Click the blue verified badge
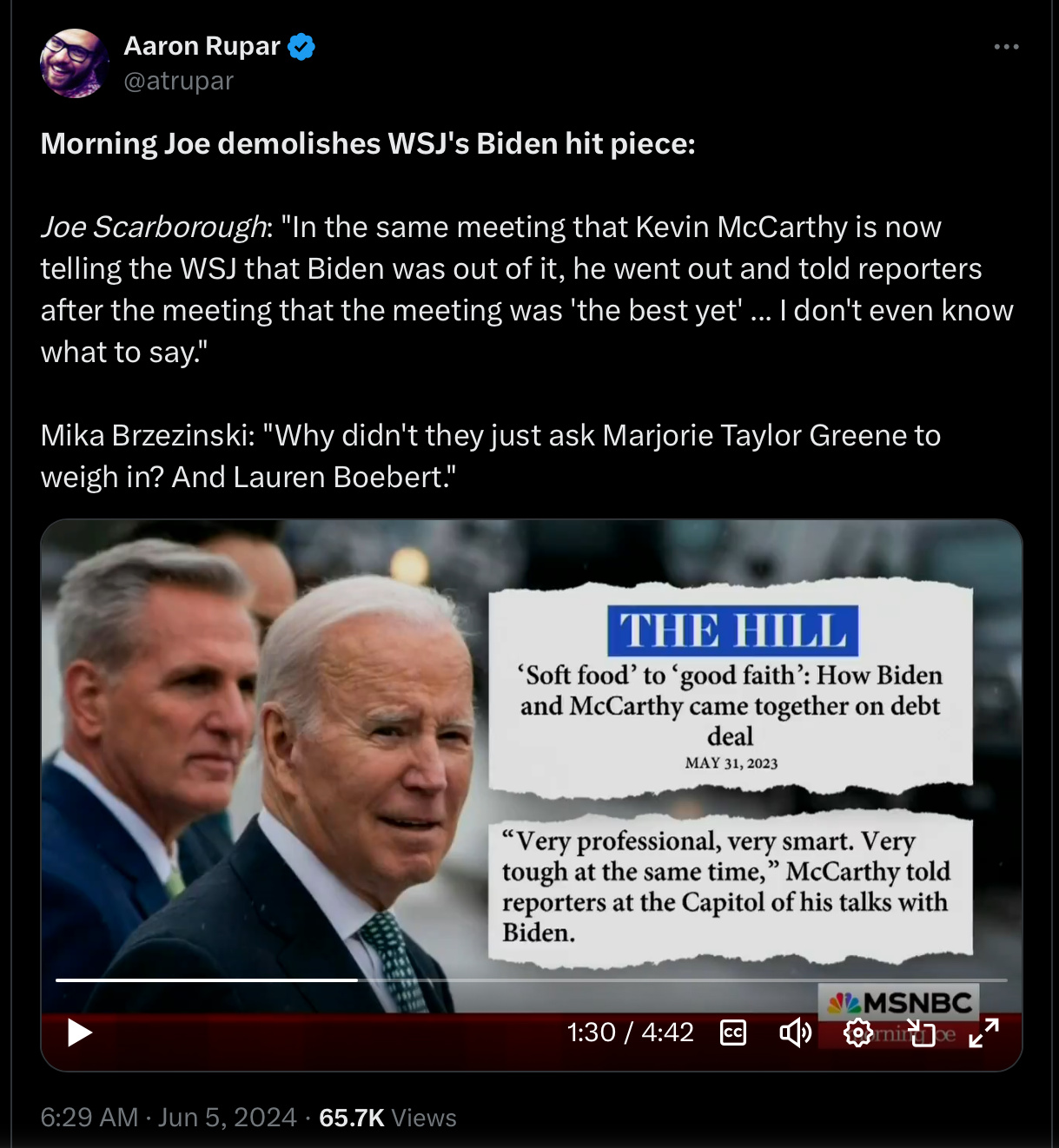Image resolution: width=1059 pixels, height=1148 pixels. point(301,46)
